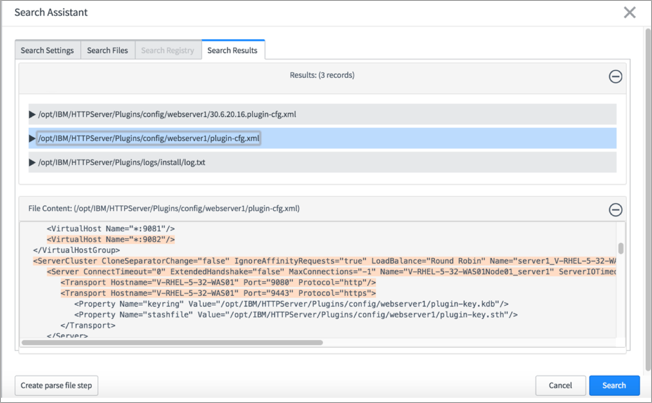
Task: Click the vertical scrollbar thumb in file content
Action: [x=621, y=248]
